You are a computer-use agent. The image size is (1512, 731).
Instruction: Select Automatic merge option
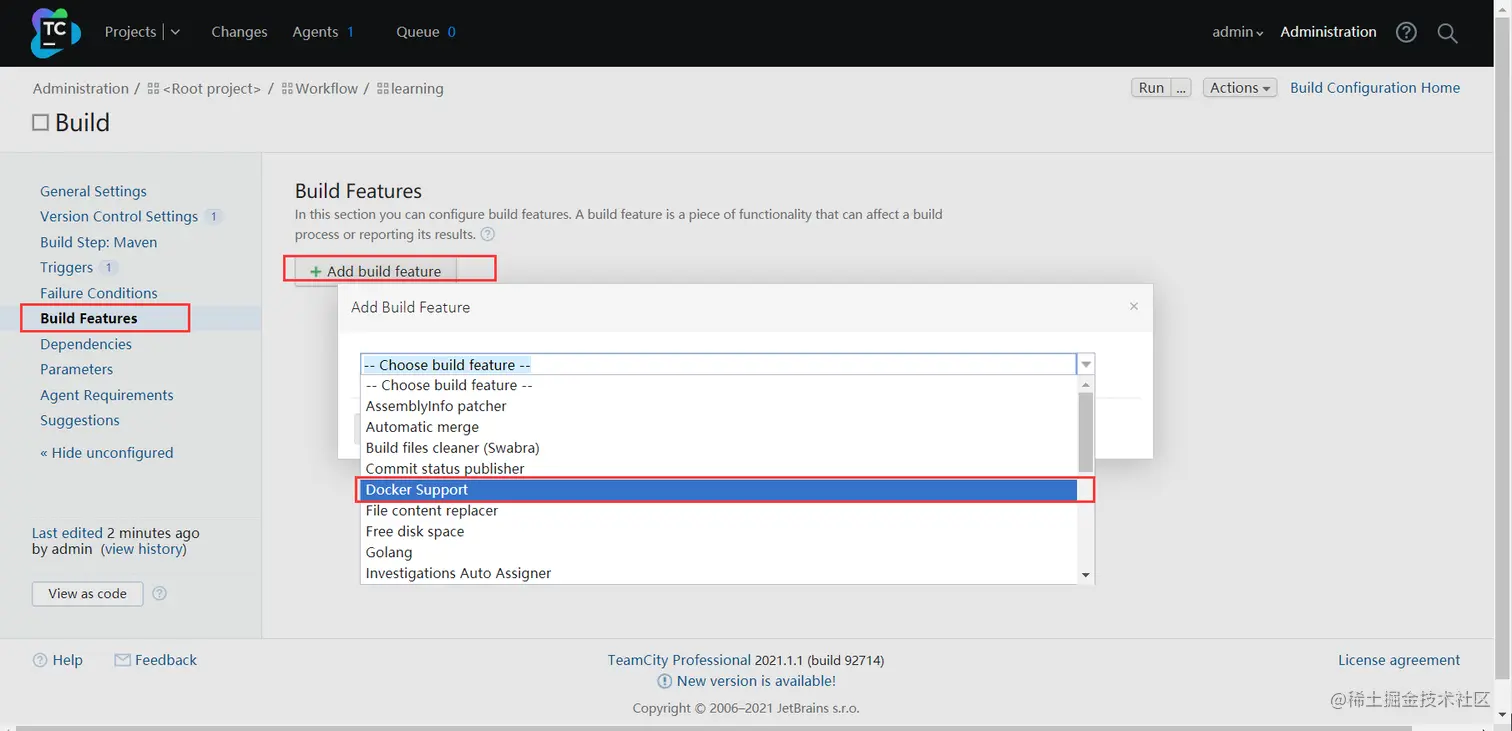pyautogui.click(x=718, y=427)
